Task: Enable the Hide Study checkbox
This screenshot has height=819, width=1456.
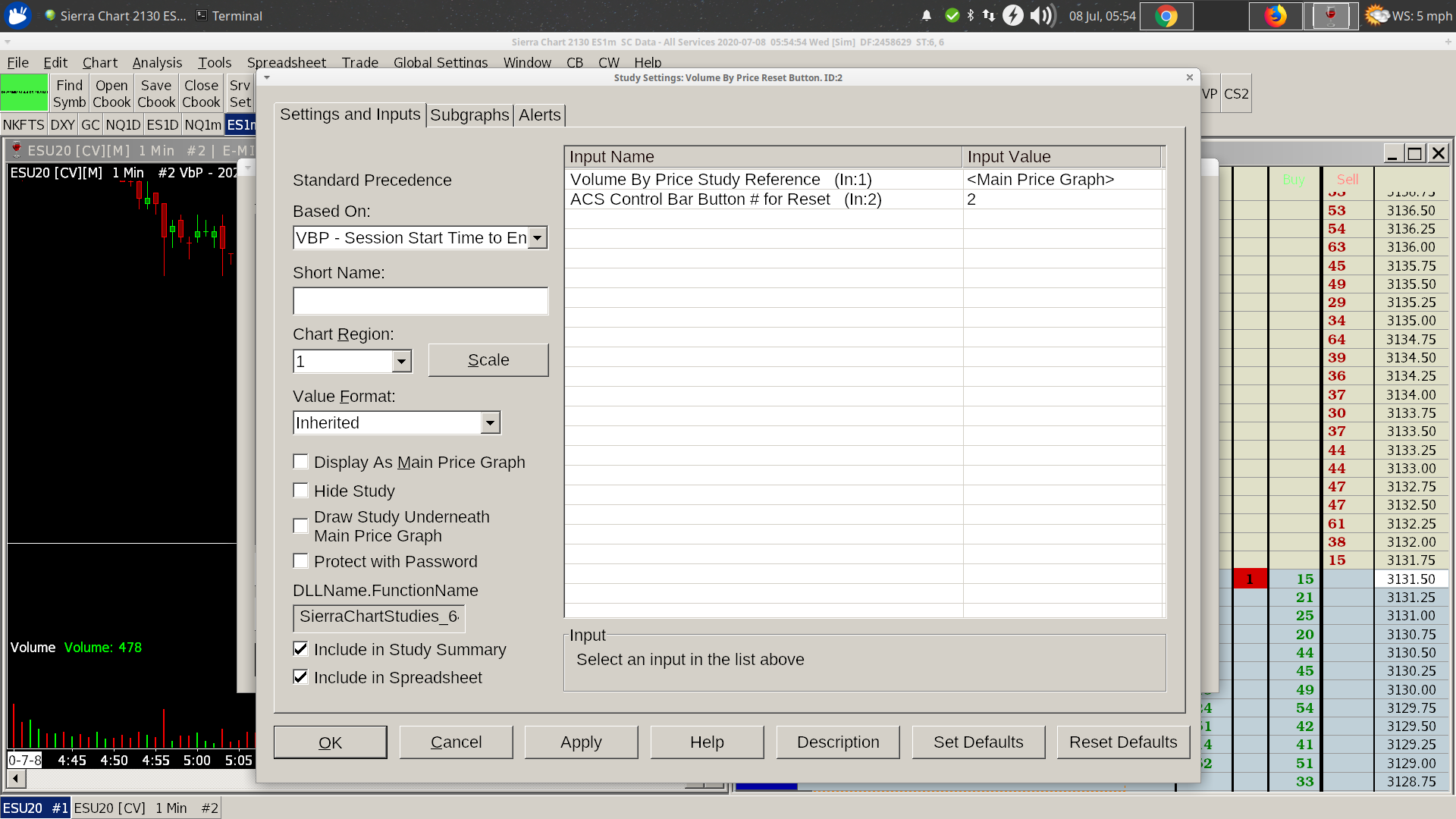Action: coord(301,491)
